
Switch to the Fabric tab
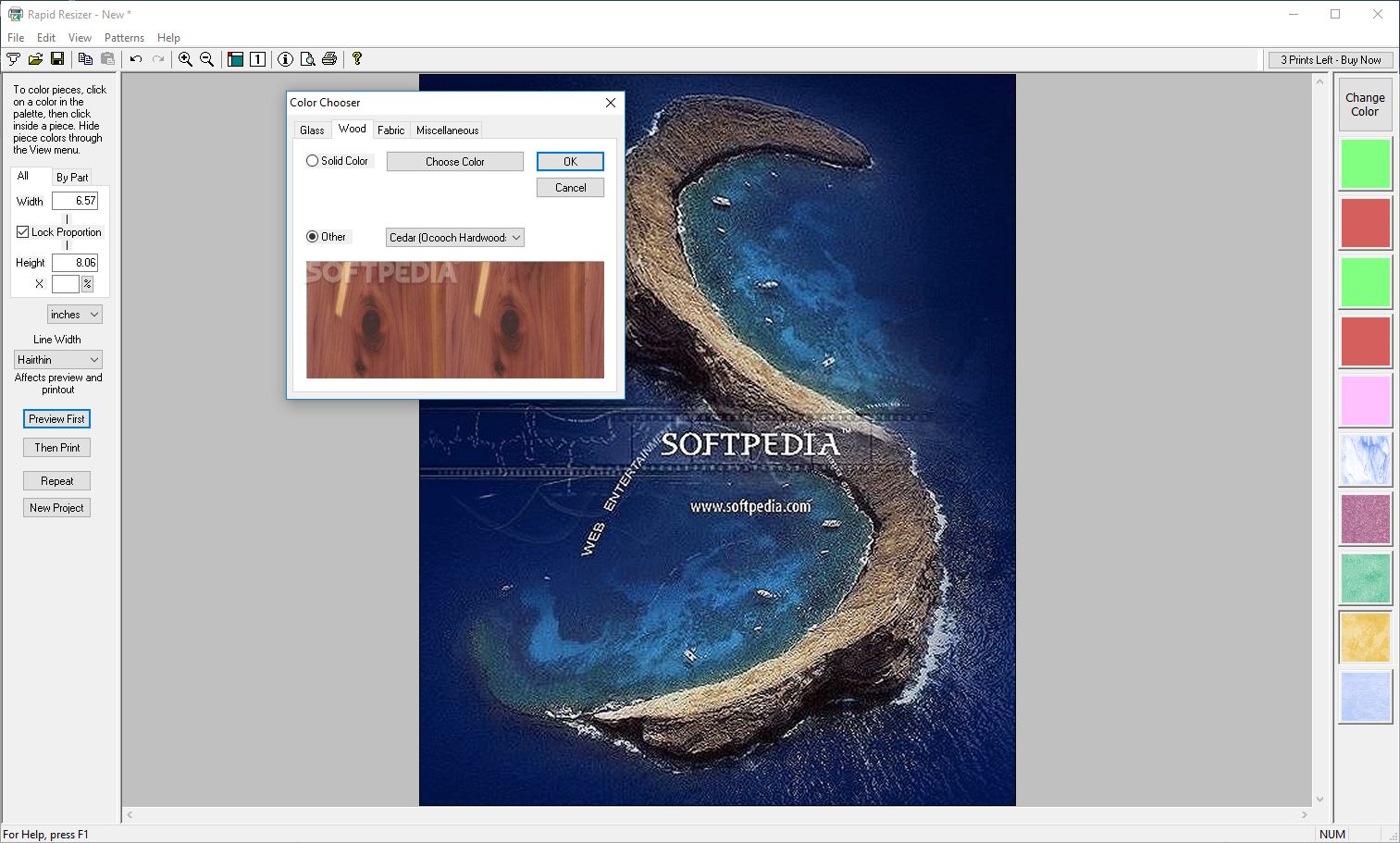[x=390, y=130]
